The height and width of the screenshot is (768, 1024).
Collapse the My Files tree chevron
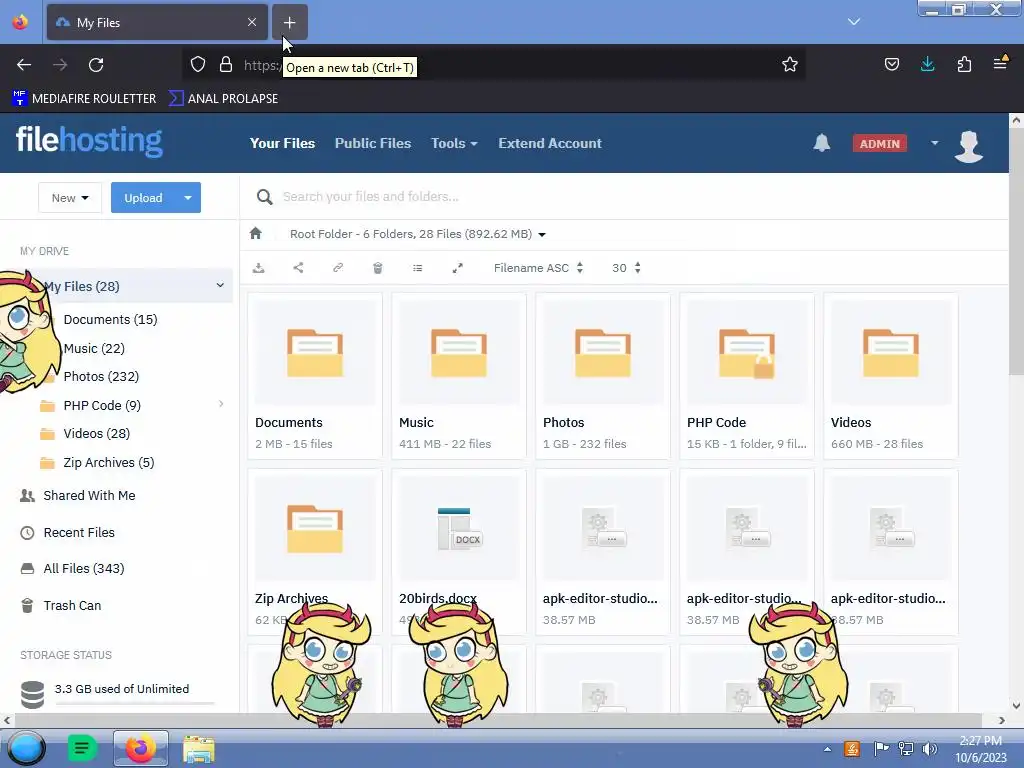coord(220,285)
